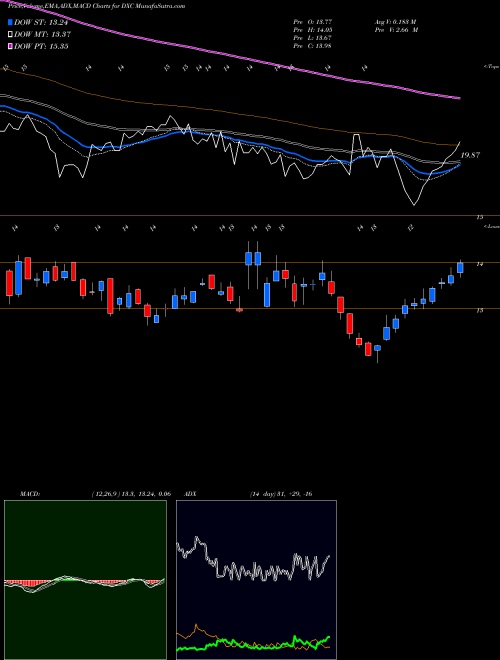Click the last blue candlestick near 14

coord(460,268)
